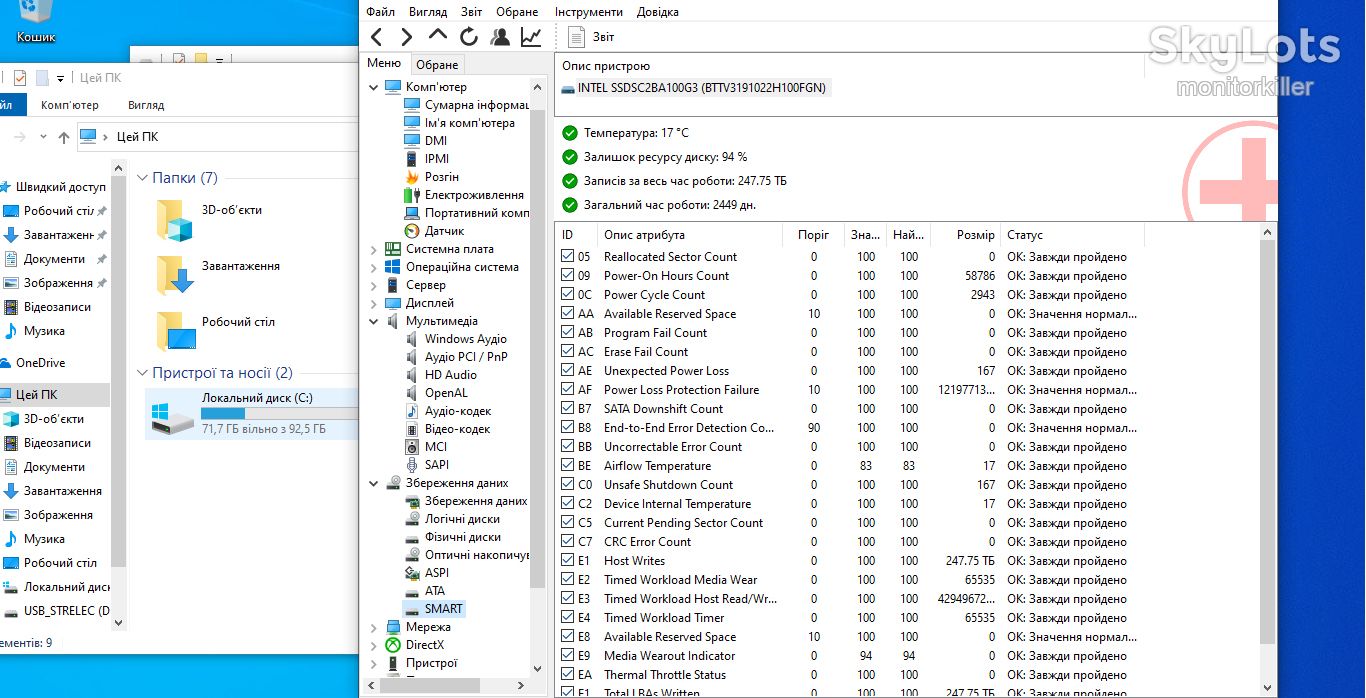1366x698 pixels.
Task: Switch to the Обране tab
Action: pyautogui.click(x=437, y=64)
